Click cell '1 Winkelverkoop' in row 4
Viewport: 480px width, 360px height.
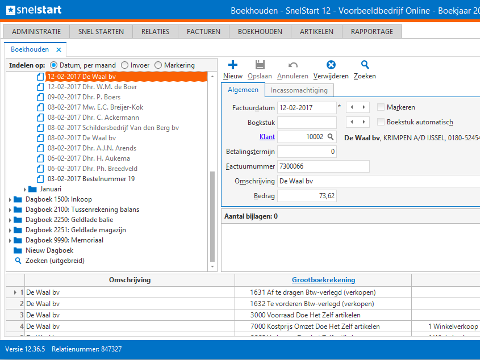click(x=446, y=326)
